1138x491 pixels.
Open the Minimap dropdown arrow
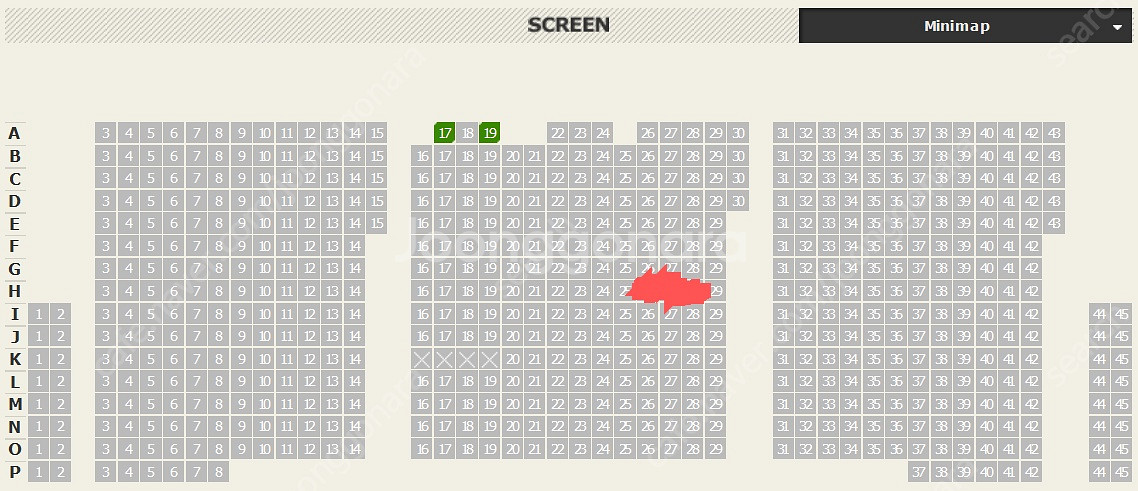[x=1116, y=28]
